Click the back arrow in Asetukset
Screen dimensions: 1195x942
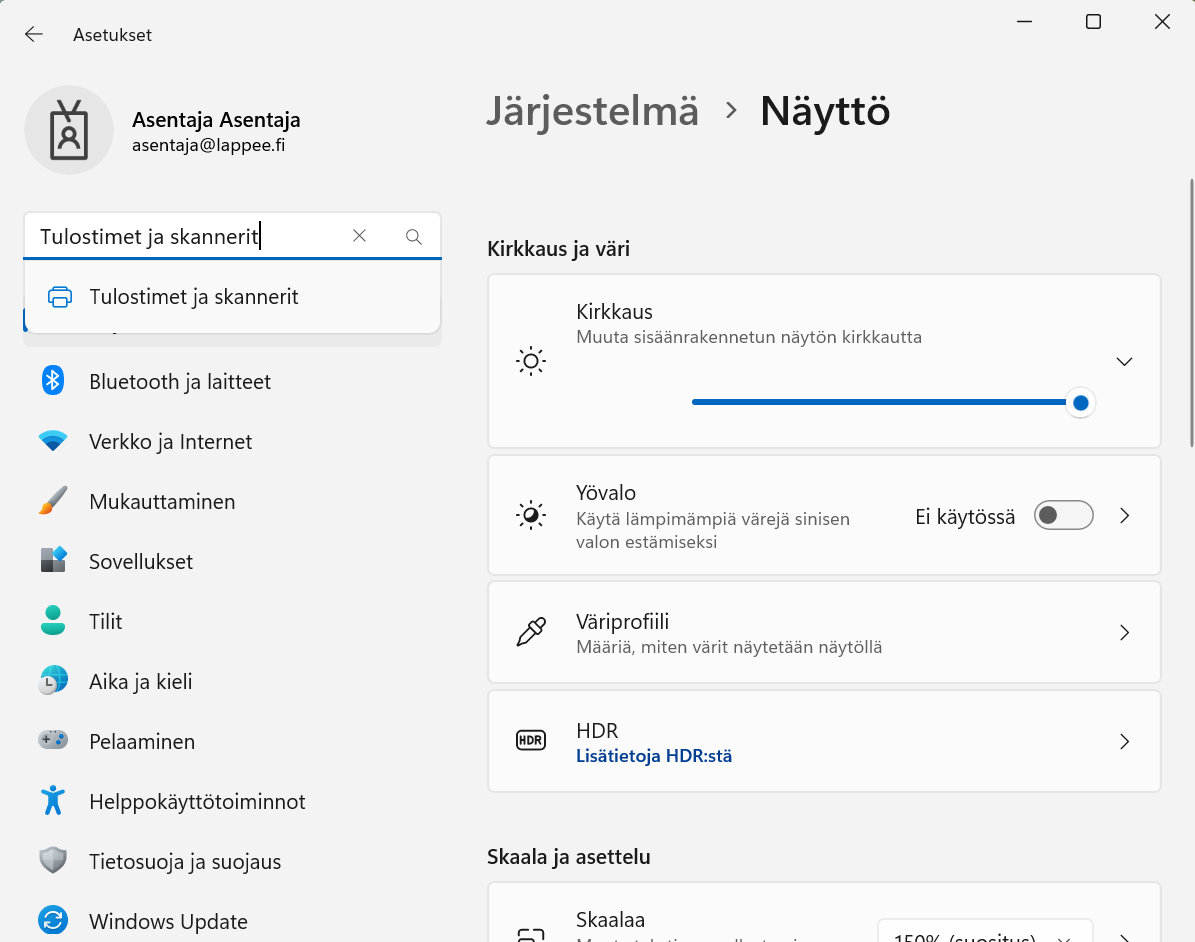(x=34, y=34)
